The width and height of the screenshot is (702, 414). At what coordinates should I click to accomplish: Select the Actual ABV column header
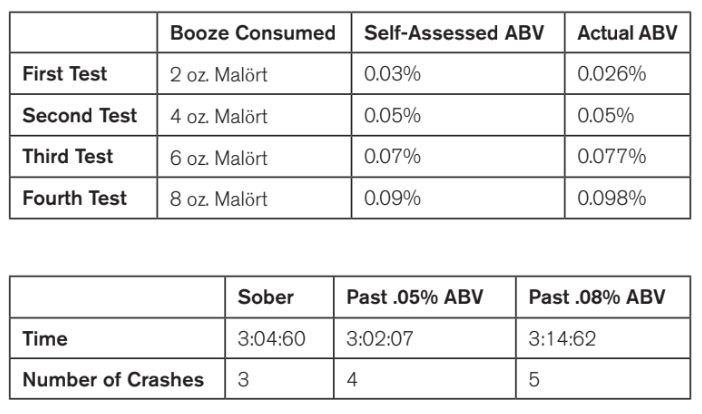point(627,33)
